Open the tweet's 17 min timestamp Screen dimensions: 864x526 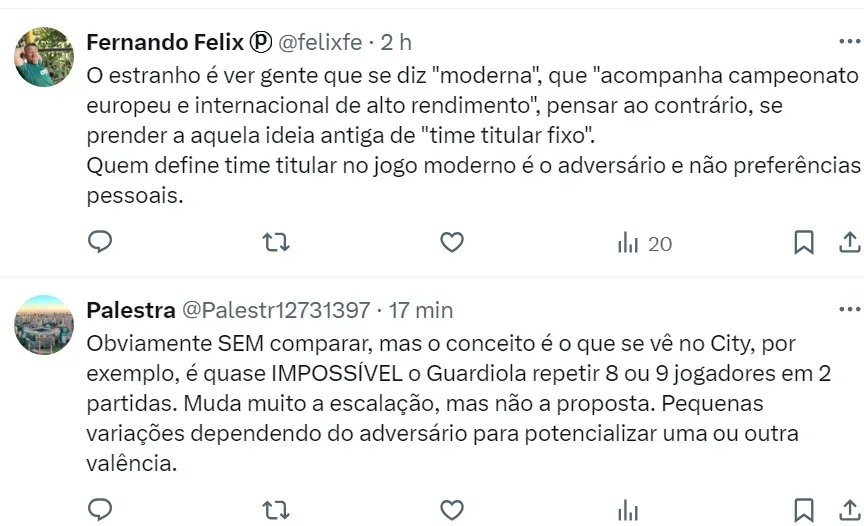point(420,310)
